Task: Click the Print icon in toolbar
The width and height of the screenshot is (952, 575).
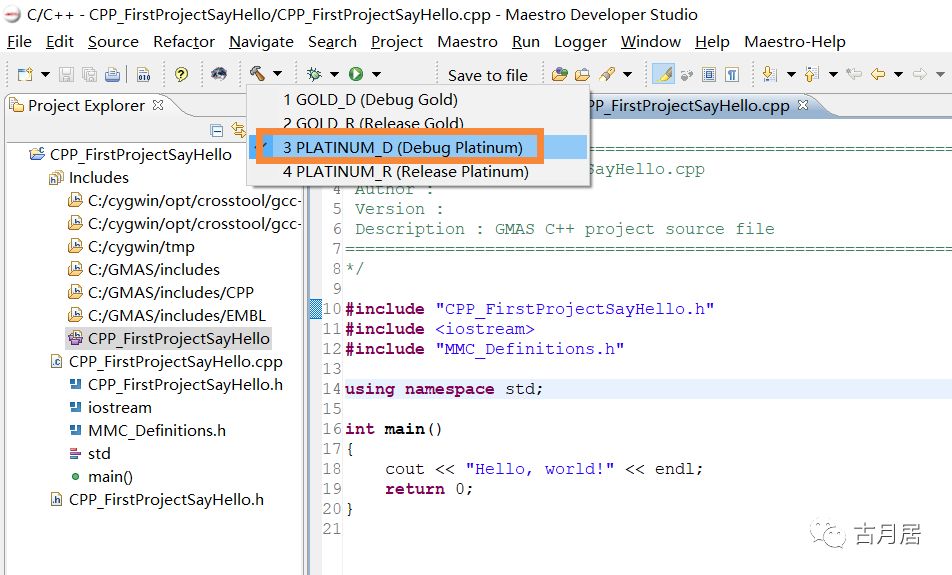Action: pos(112,74)
